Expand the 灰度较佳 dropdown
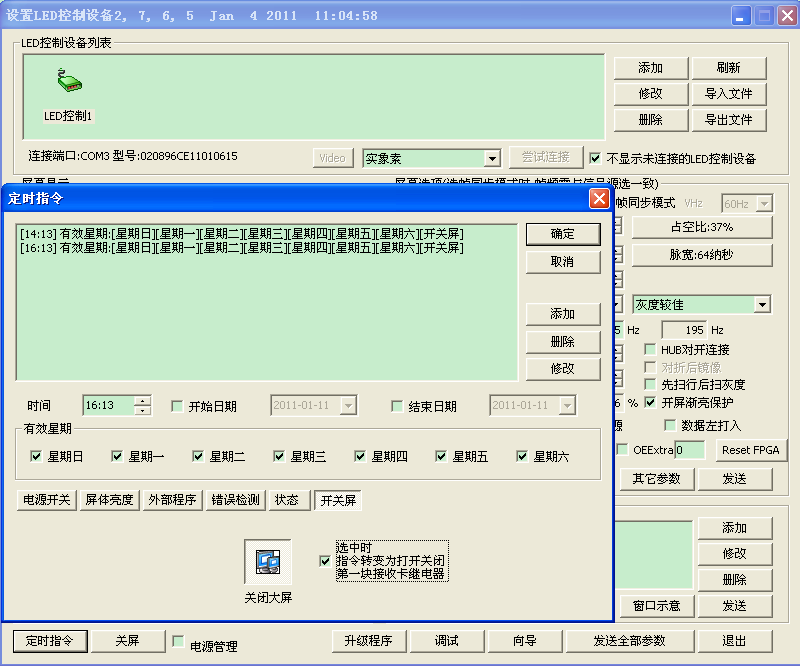Image resolution: width=800 pixels, height=666 pixels. pos(762,304)
